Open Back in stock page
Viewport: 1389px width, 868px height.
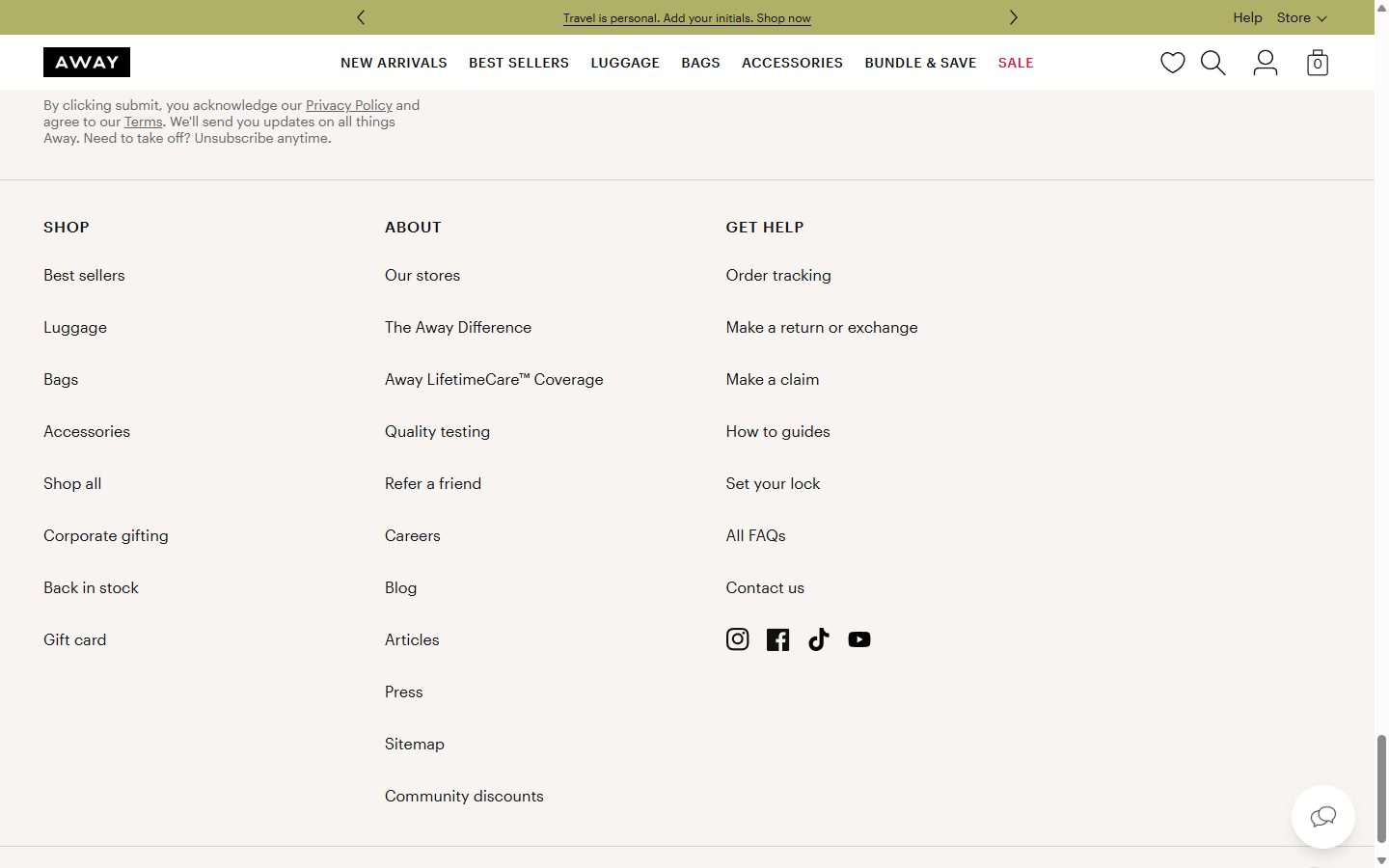[91, 587]
